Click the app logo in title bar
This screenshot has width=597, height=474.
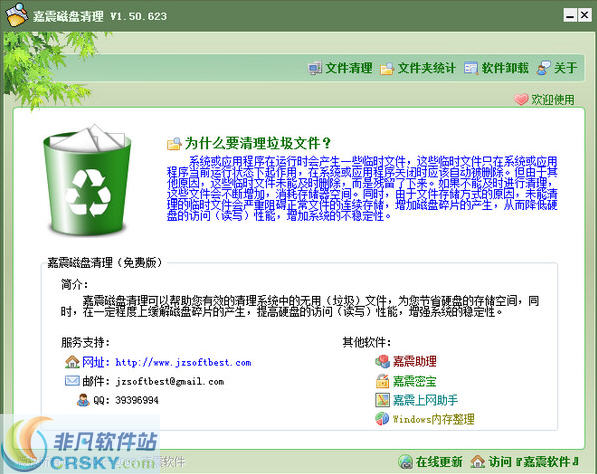(x=16, y=14)
